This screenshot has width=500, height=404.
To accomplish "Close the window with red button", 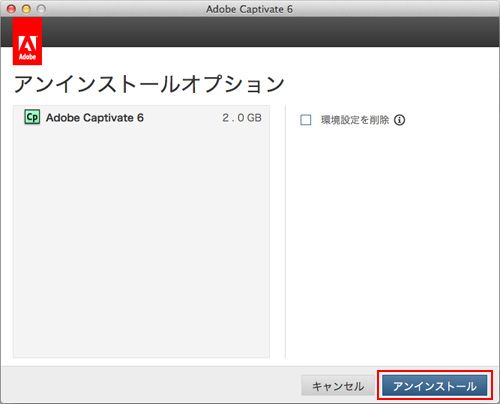I will click(11, 9).
